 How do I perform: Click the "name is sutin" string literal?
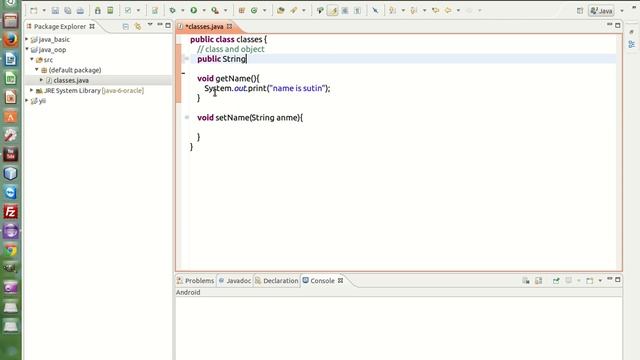298,88
